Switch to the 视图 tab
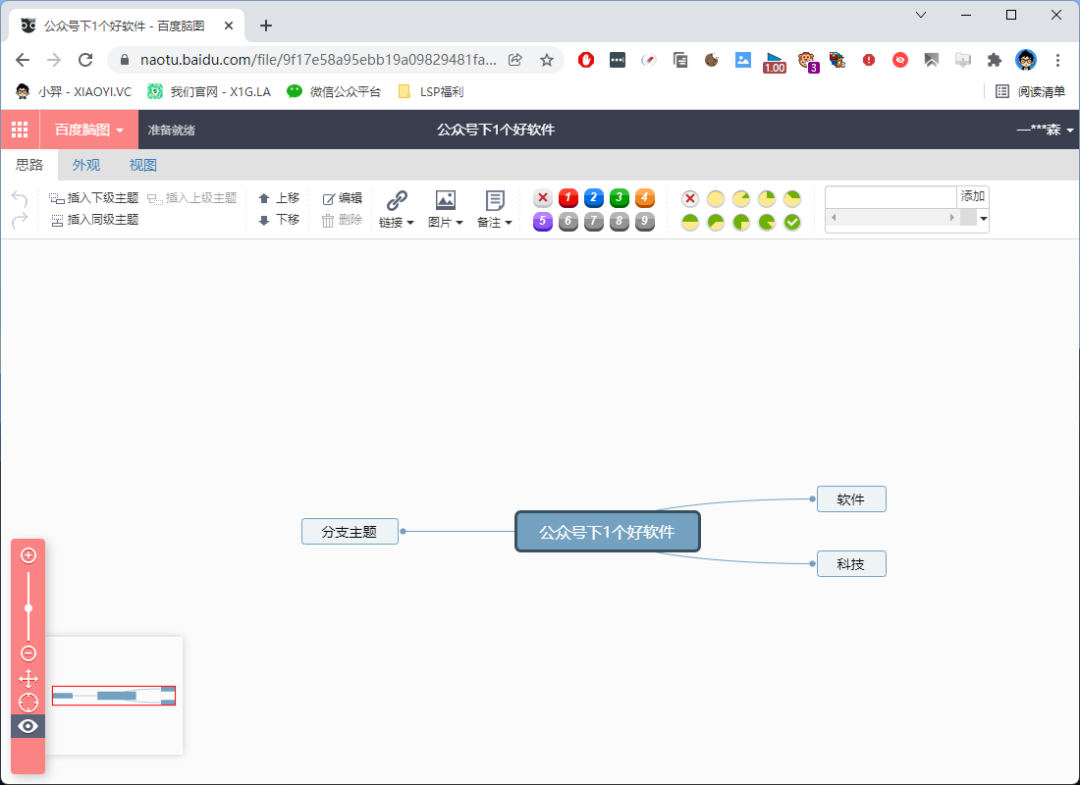1080x785 pixels. tap(143, 165)
